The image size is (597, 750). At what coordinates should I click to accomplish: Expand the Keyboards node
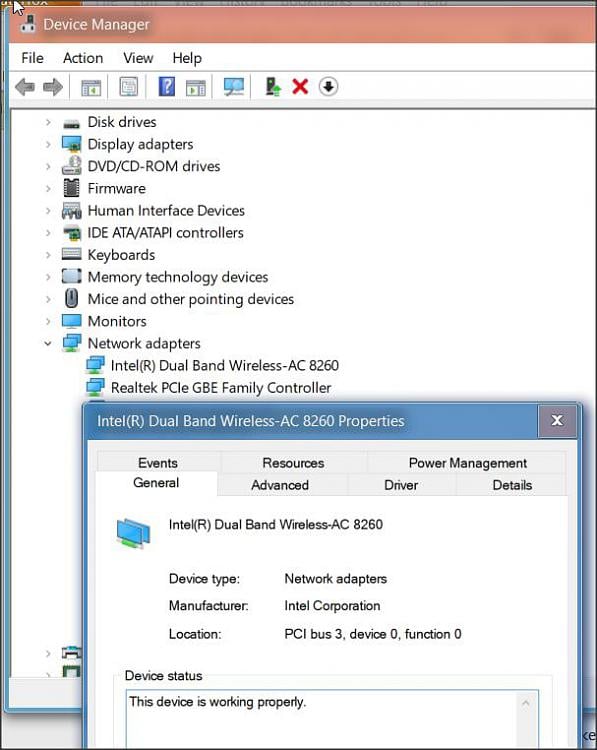(48, 254)
